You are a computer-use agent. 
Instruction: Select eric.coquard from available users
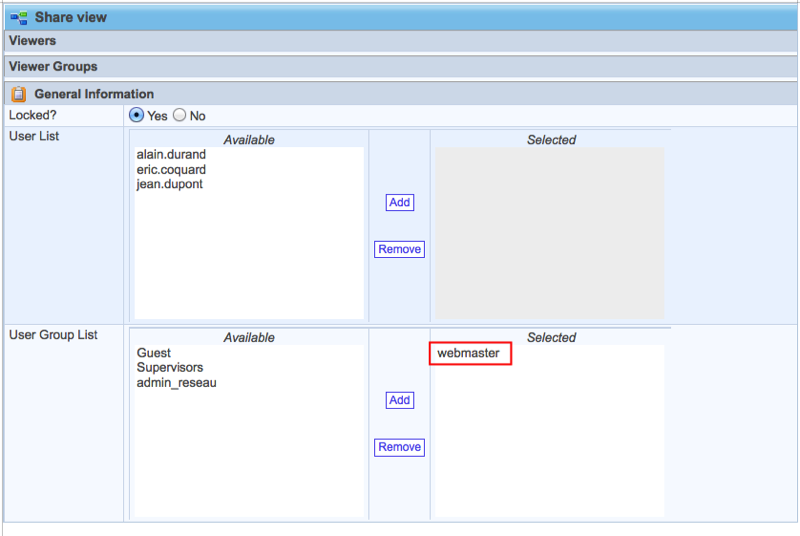tap(171, 170)
